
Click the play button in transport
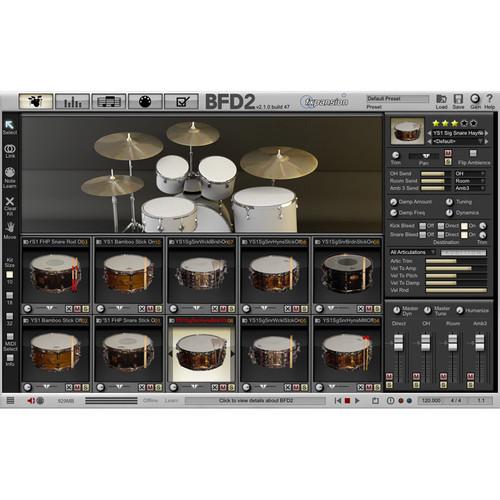click(x=357, y=401)
